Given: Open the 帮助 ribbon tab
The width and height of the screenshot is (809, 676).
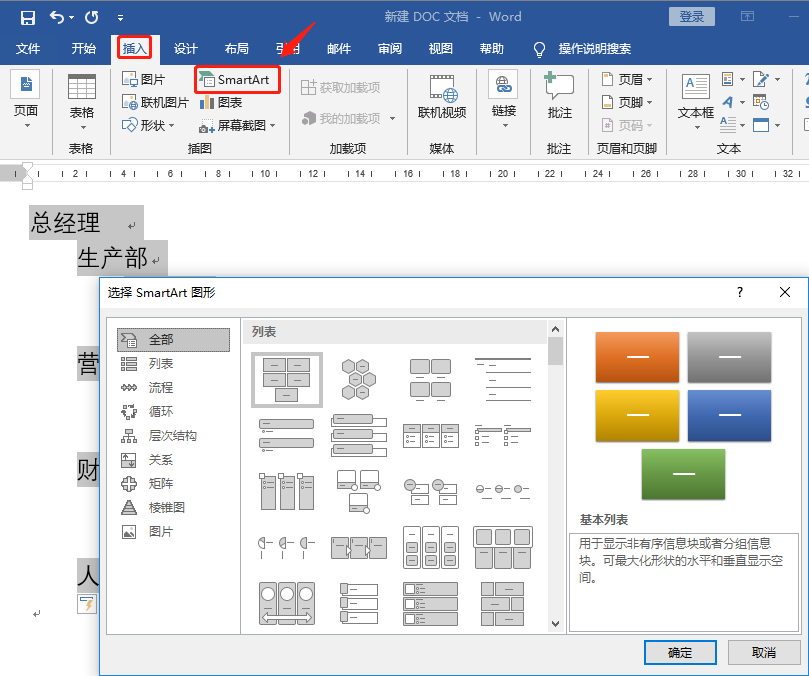Looking at the screenshot, I should tap(492, 49).
